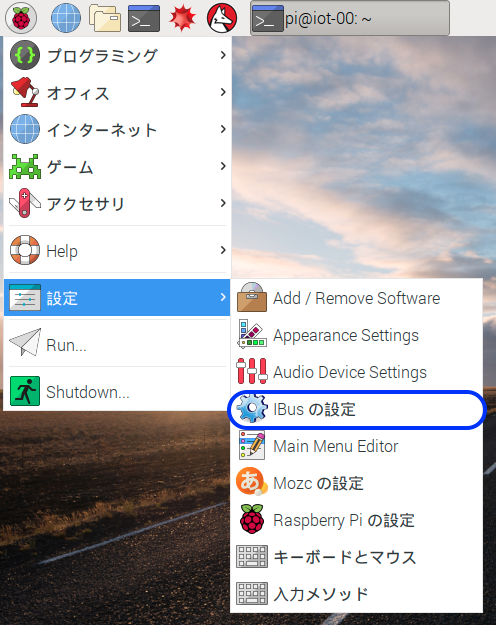496x625 pixels.
Task: Expand the プログラミング submenu arrow
Action: click(x=223, y=55)
